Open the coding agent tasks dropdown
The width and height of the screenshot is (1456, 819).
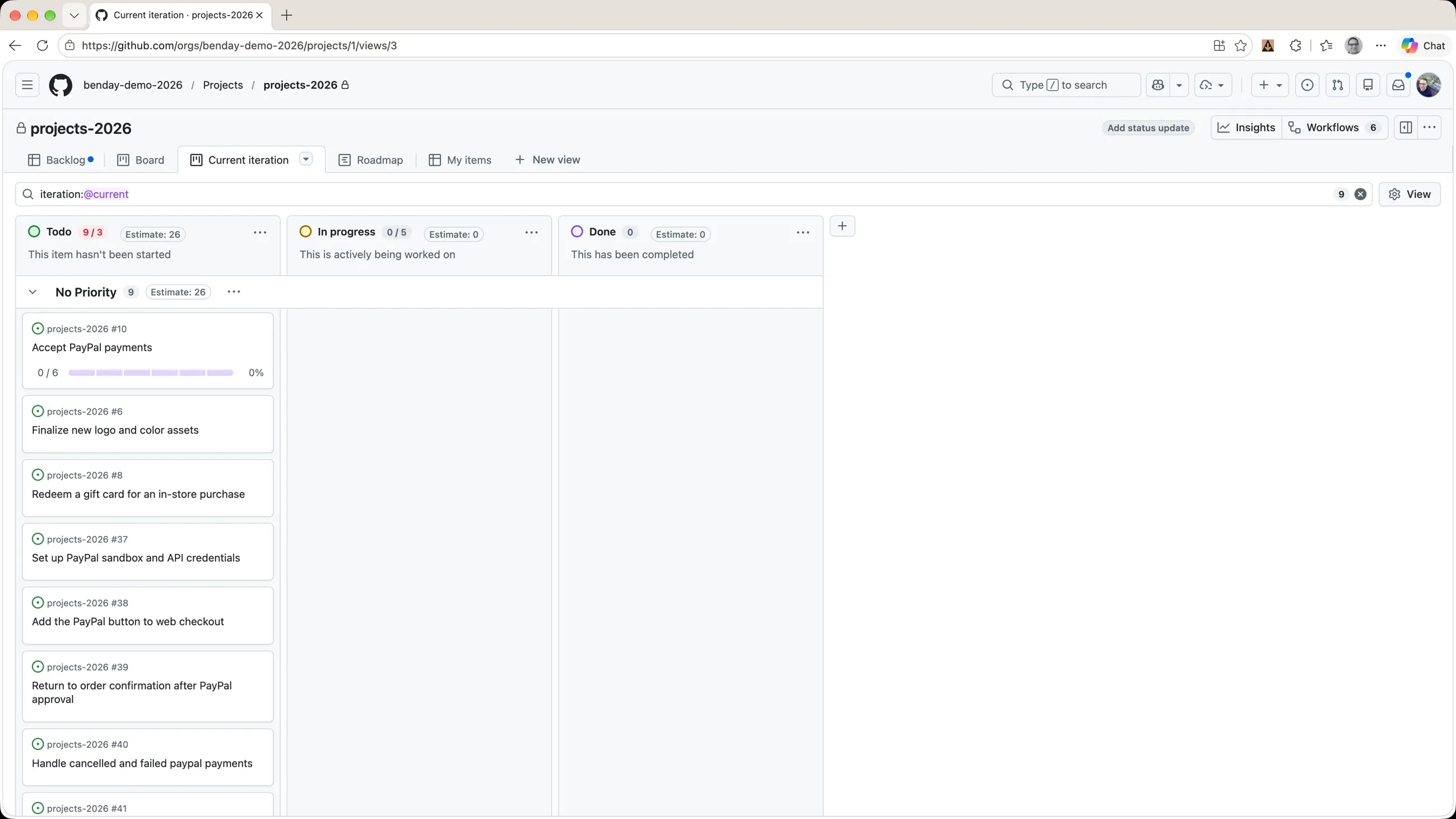click(x=1213, y=85)
